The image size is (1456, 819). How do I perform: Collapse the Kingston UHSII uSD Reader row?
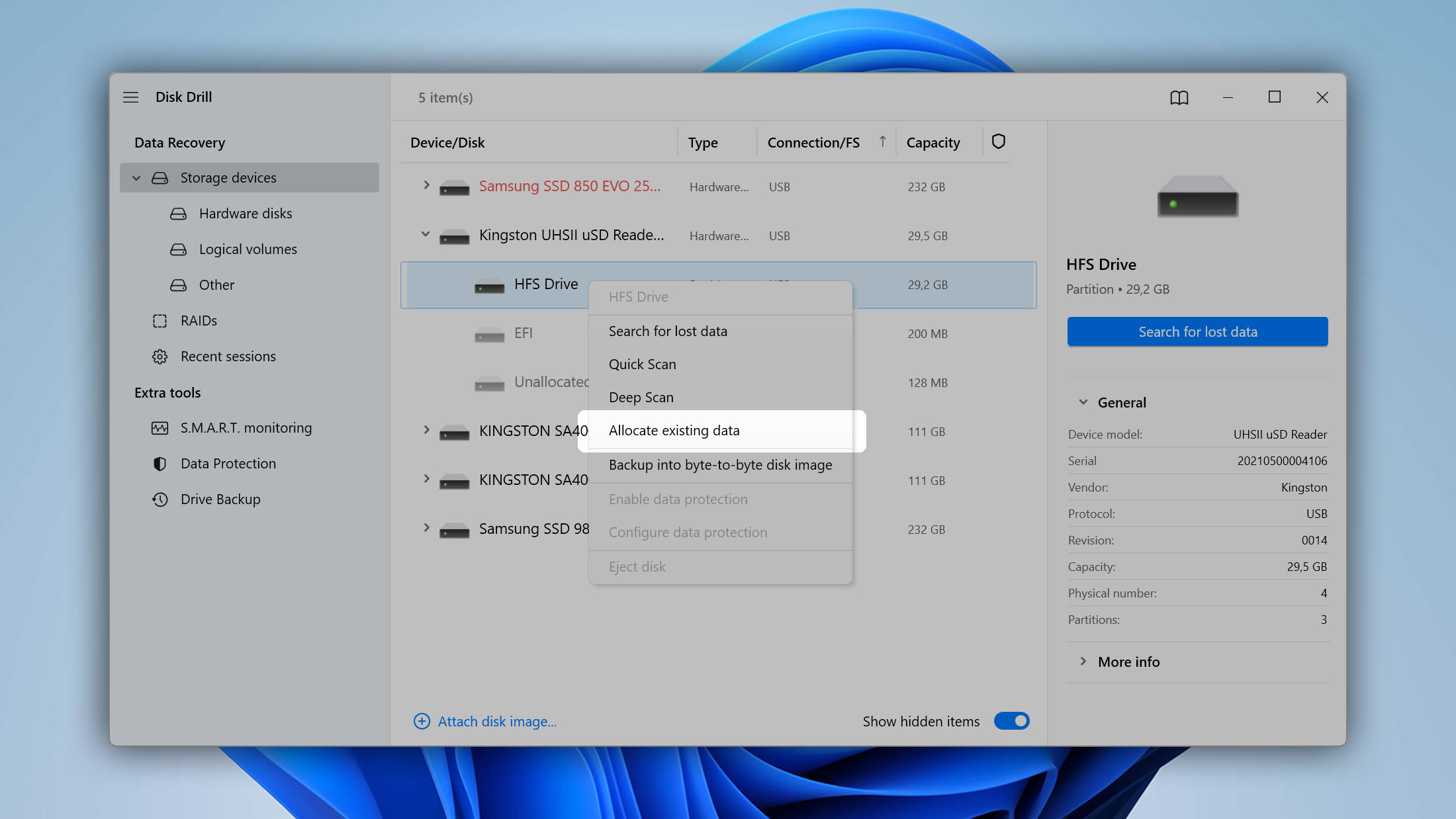(x=426, y=234)
